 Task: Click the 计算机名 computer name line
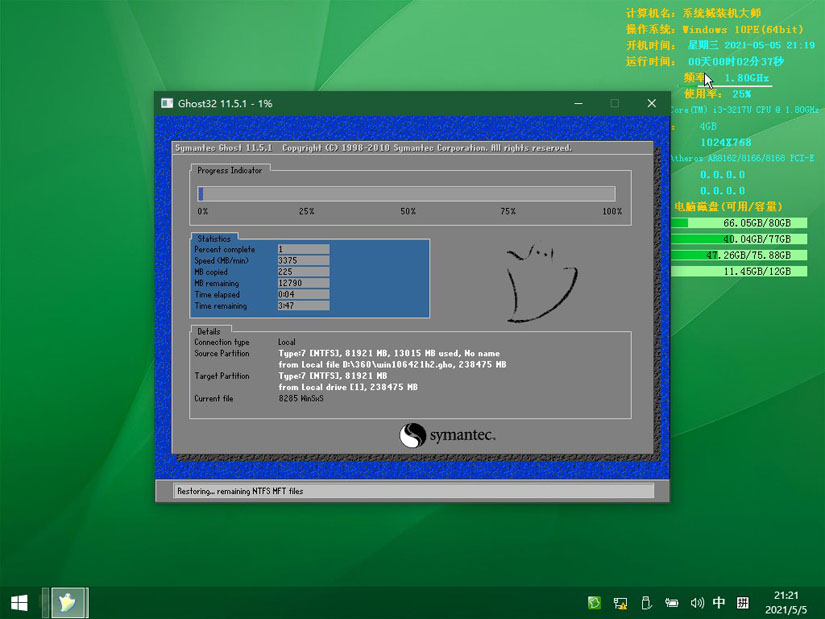pos(693,13)
